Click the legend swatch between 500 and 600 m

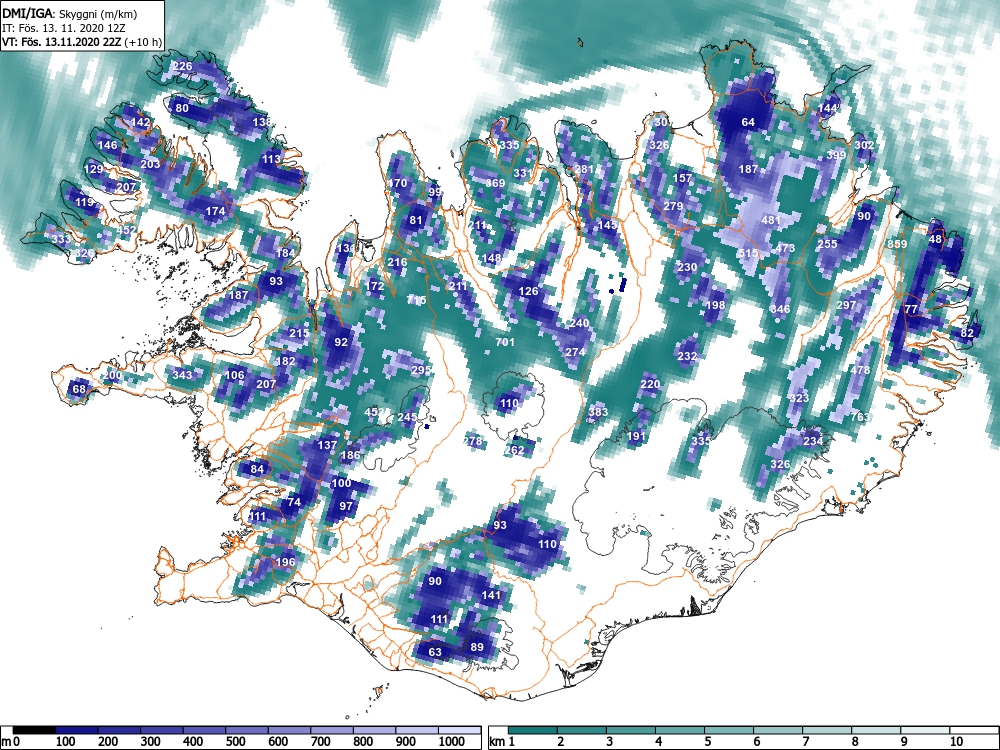click(x=247, y=730)
